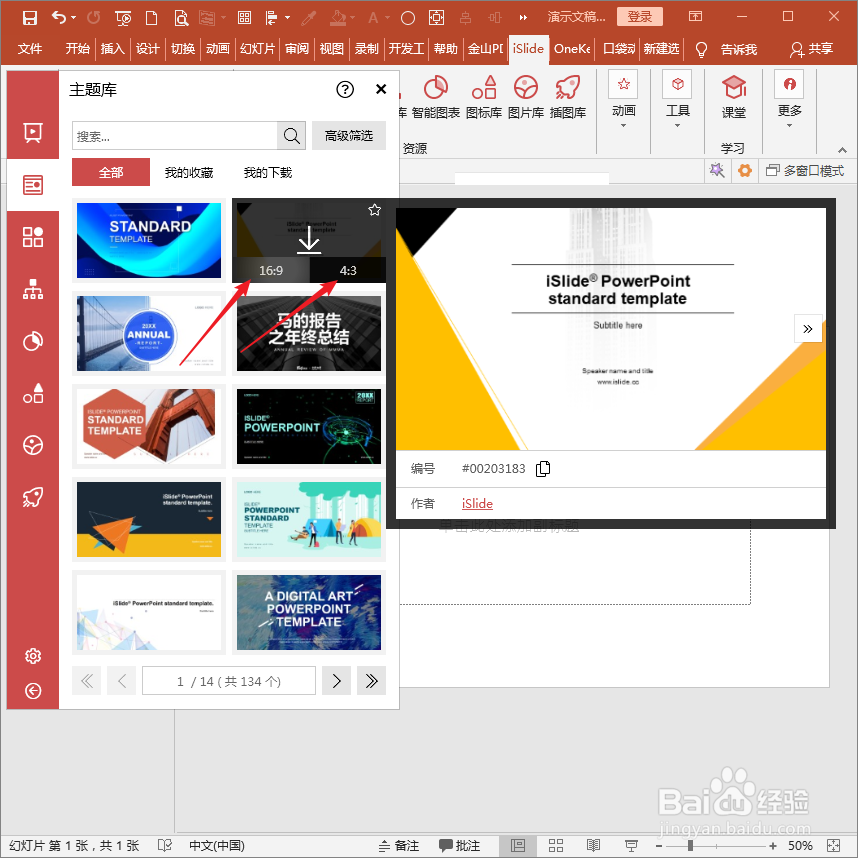
Task: Copy the template number #00203183
Action: (543, 468)
